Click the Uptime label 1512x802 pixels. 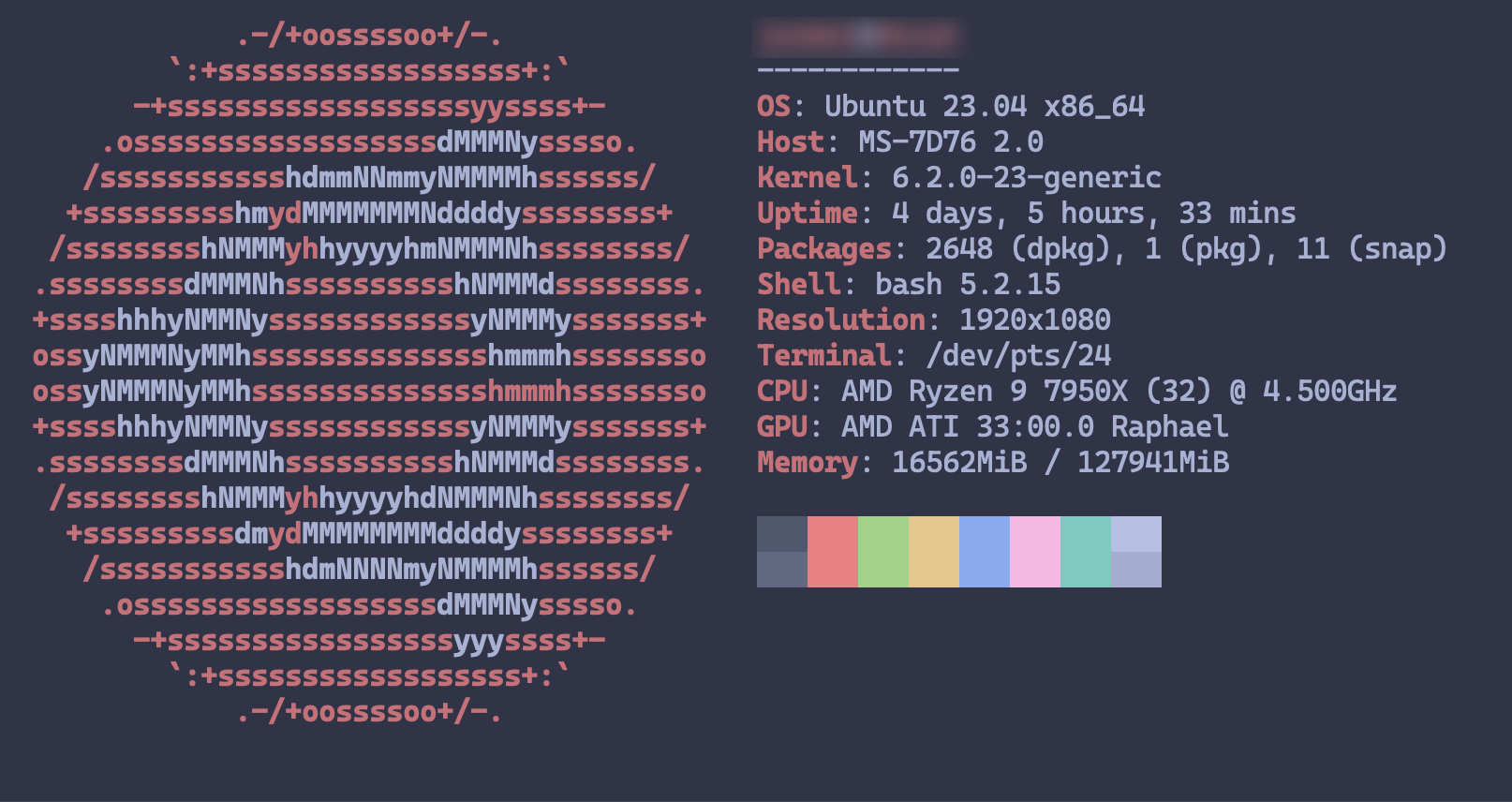point(807,214)
